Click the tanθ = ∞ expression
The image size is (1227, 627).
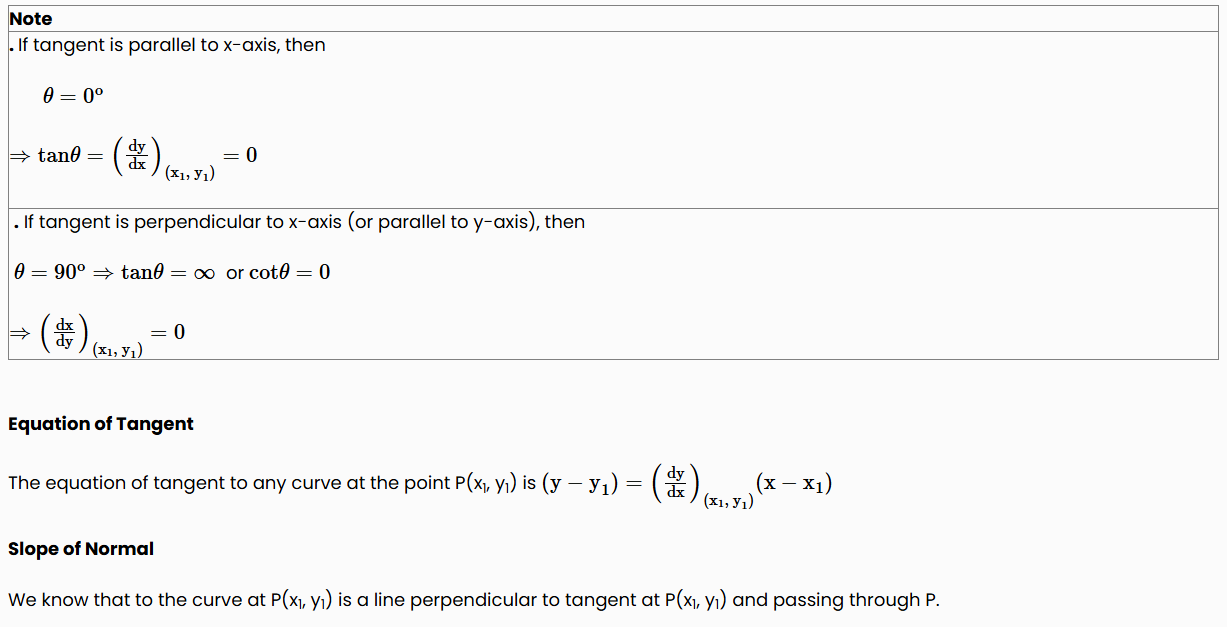[x=168, y=272]
